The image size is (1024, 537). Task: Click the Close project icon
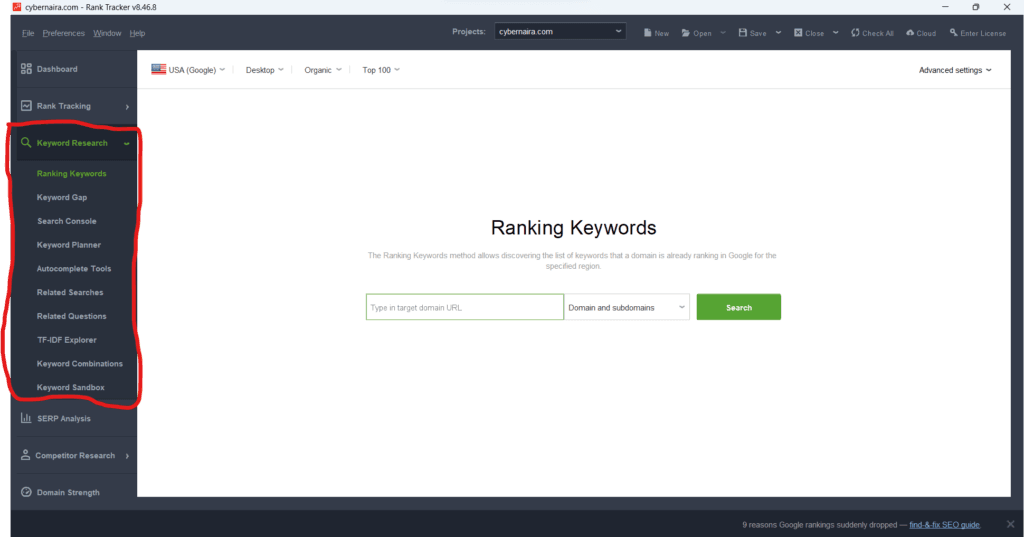[798, 33]
